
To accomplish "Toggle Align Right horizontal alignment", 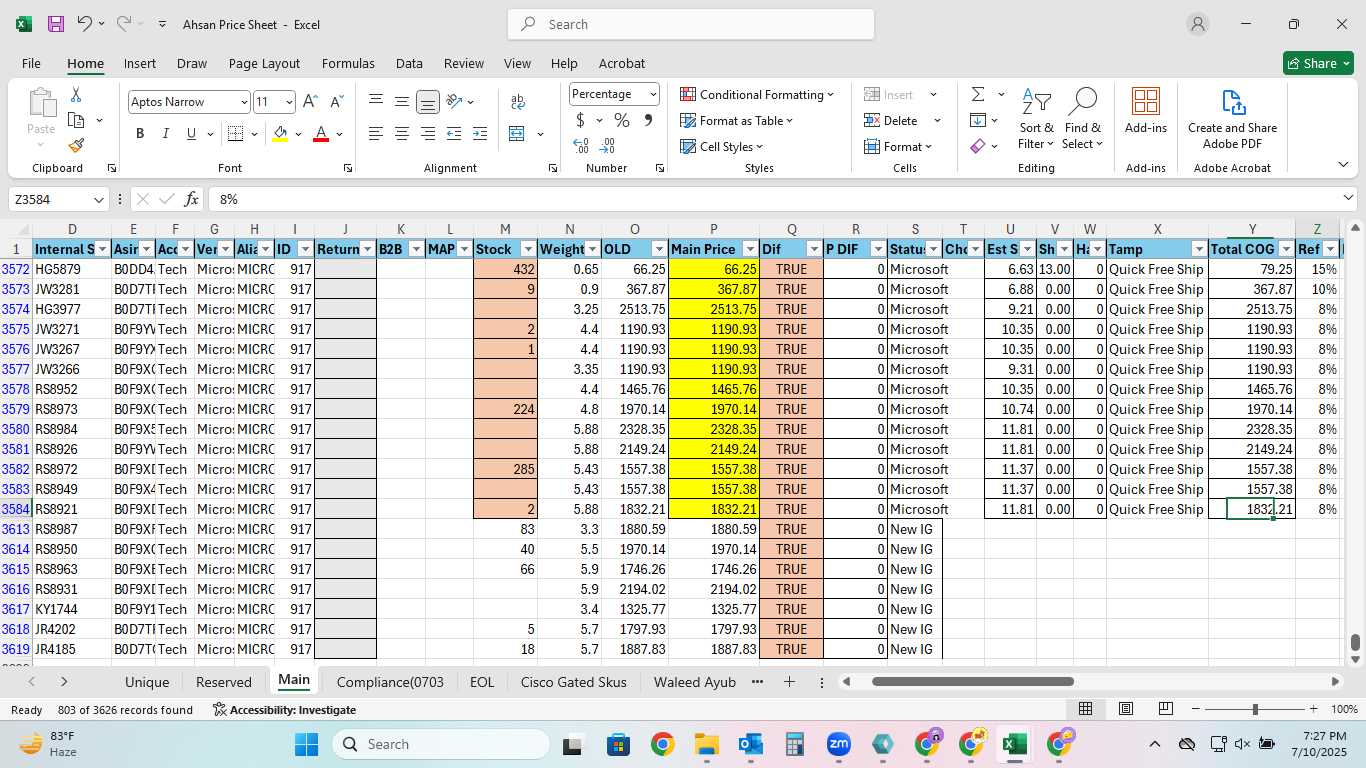I will pyautogui.click(x=428, y=134).
